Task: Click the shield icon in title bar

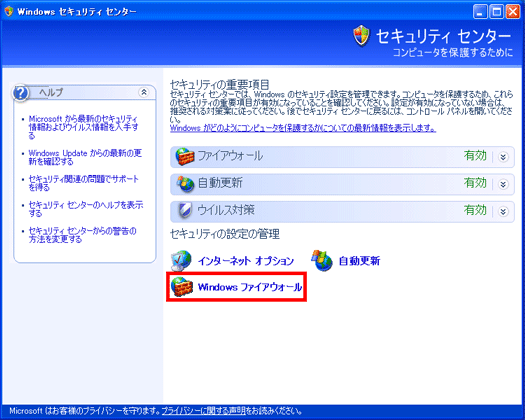Action: click(9, 11)
